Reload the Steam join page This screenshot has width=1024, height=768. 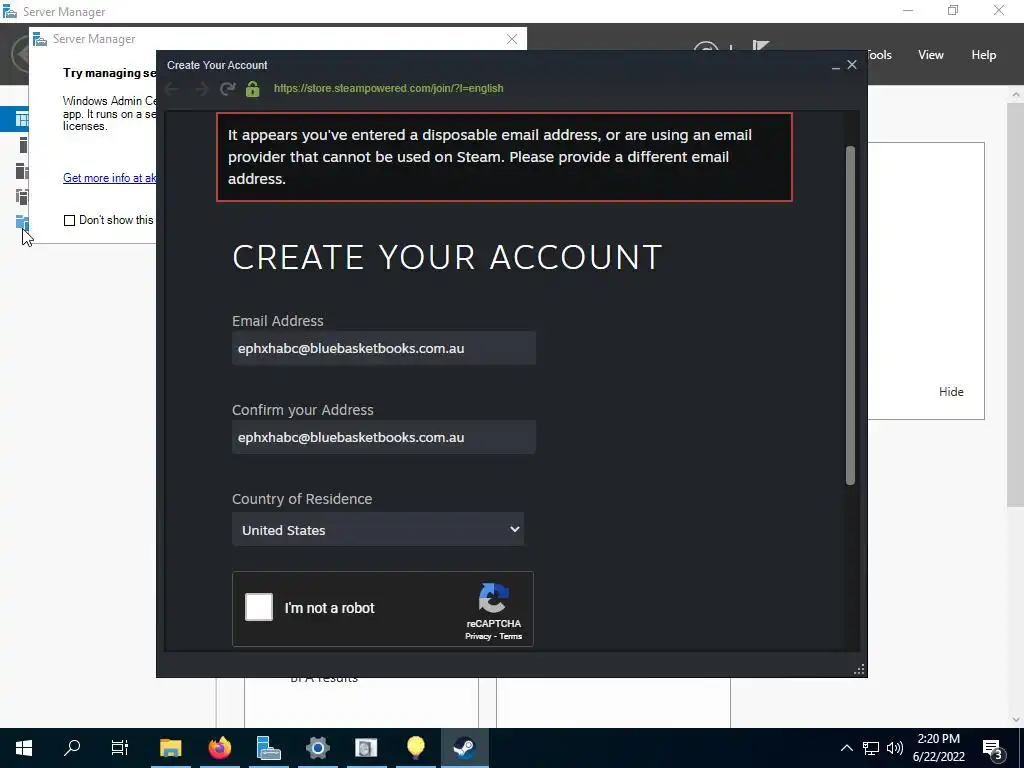coord(227,88)
